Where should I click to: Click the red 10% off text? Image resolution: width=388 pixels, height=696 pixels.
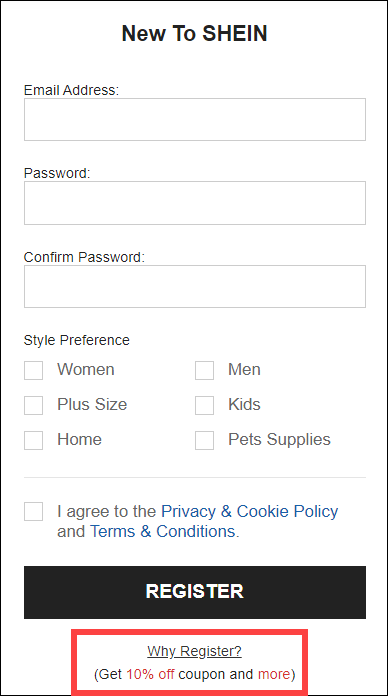[x=150, y=674]
